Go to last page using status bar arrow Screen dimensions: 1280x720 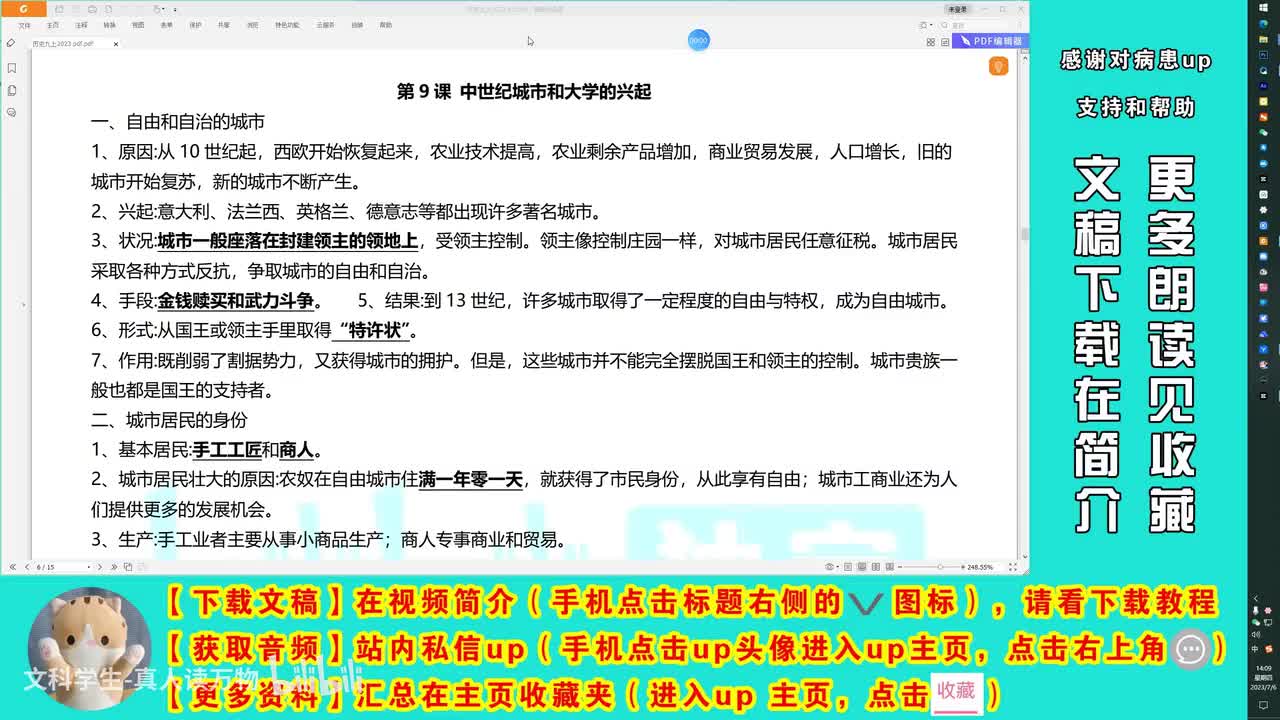point(114,567)
